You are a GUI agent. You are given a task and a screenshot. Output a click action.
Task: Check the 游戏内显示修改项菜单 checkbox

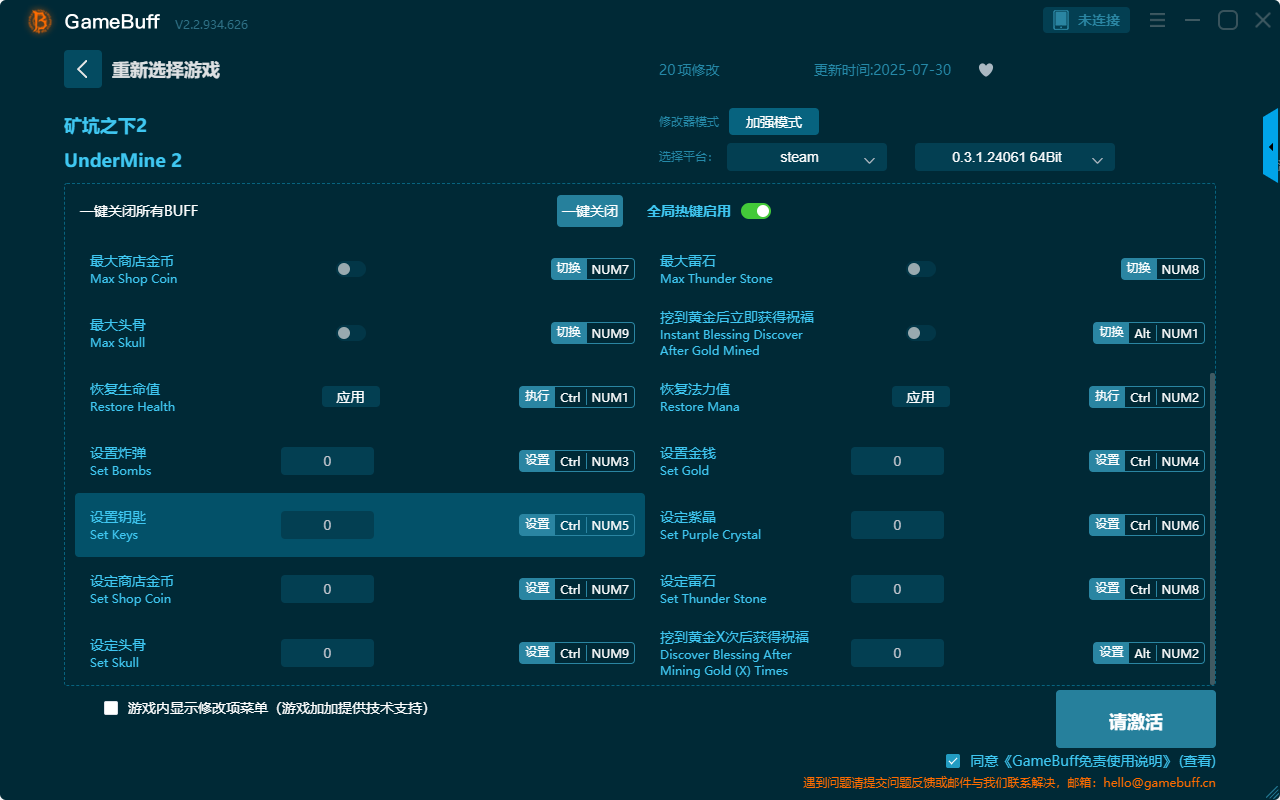tap(110, 707)
